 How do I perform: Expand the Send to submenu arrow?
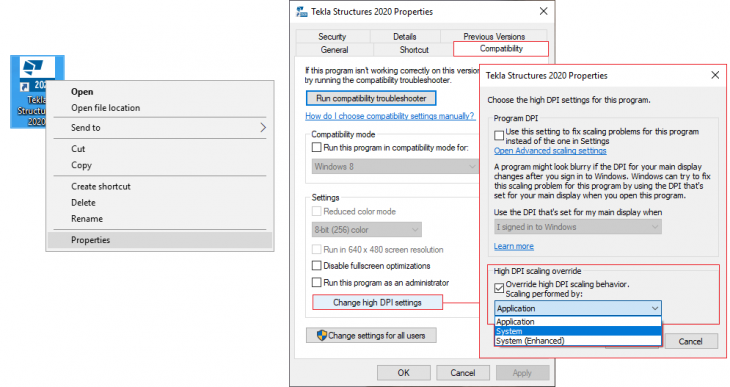click(x=263, y=128)
